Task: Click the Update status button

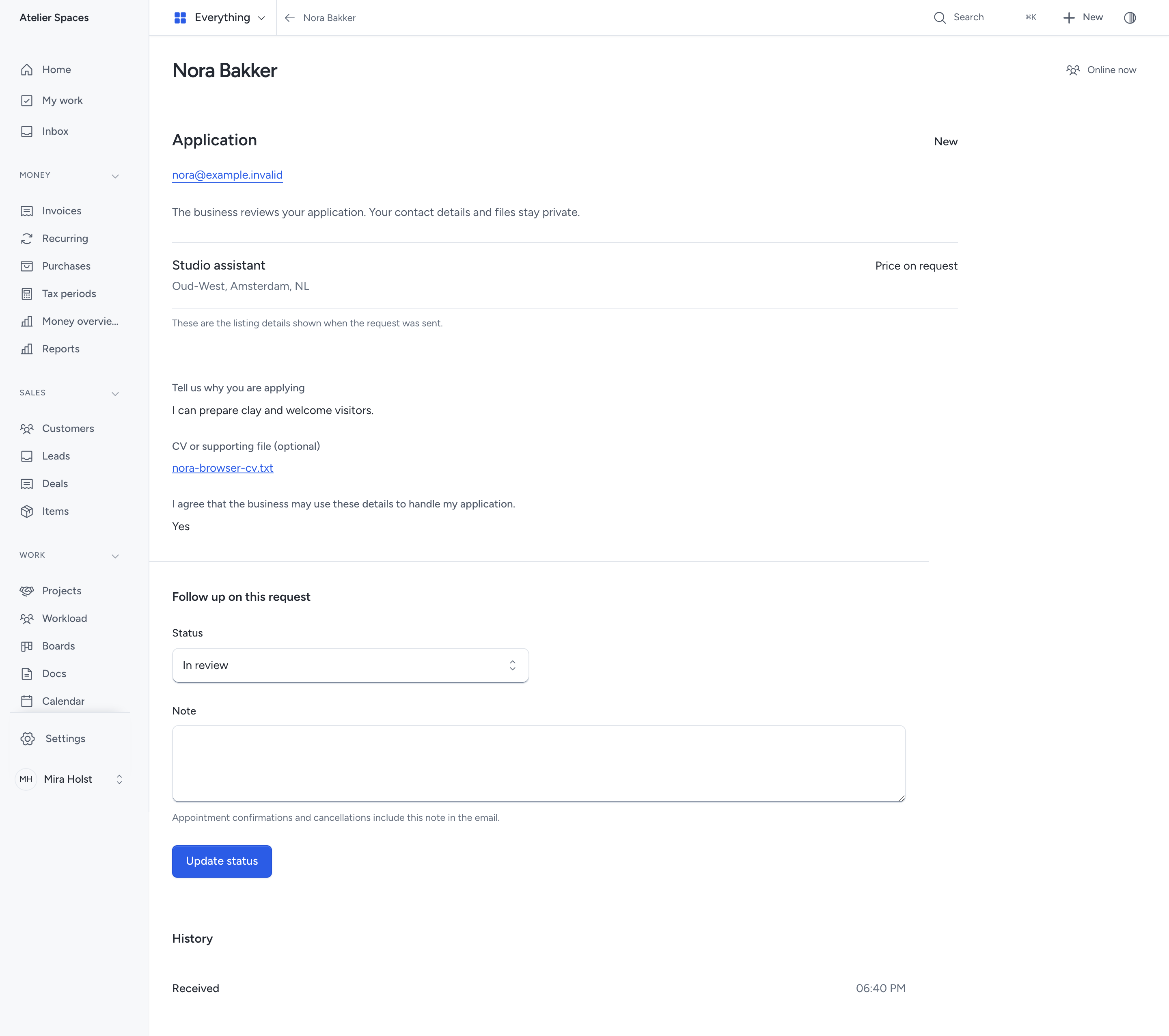Action: click(x=222, y=861)
